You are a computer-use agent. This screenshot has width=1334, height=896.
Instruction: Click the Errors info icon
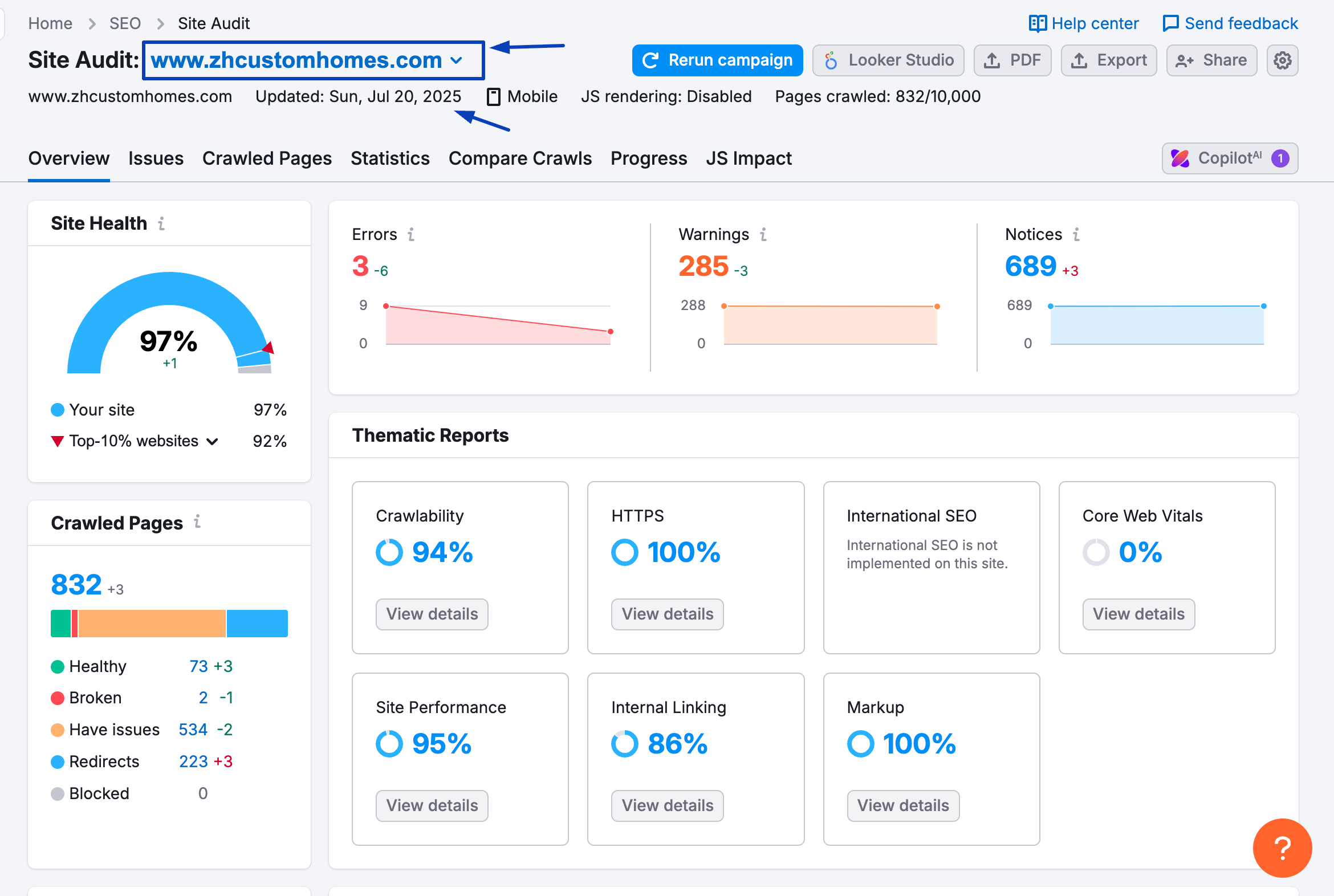click(x=411, y=234)
